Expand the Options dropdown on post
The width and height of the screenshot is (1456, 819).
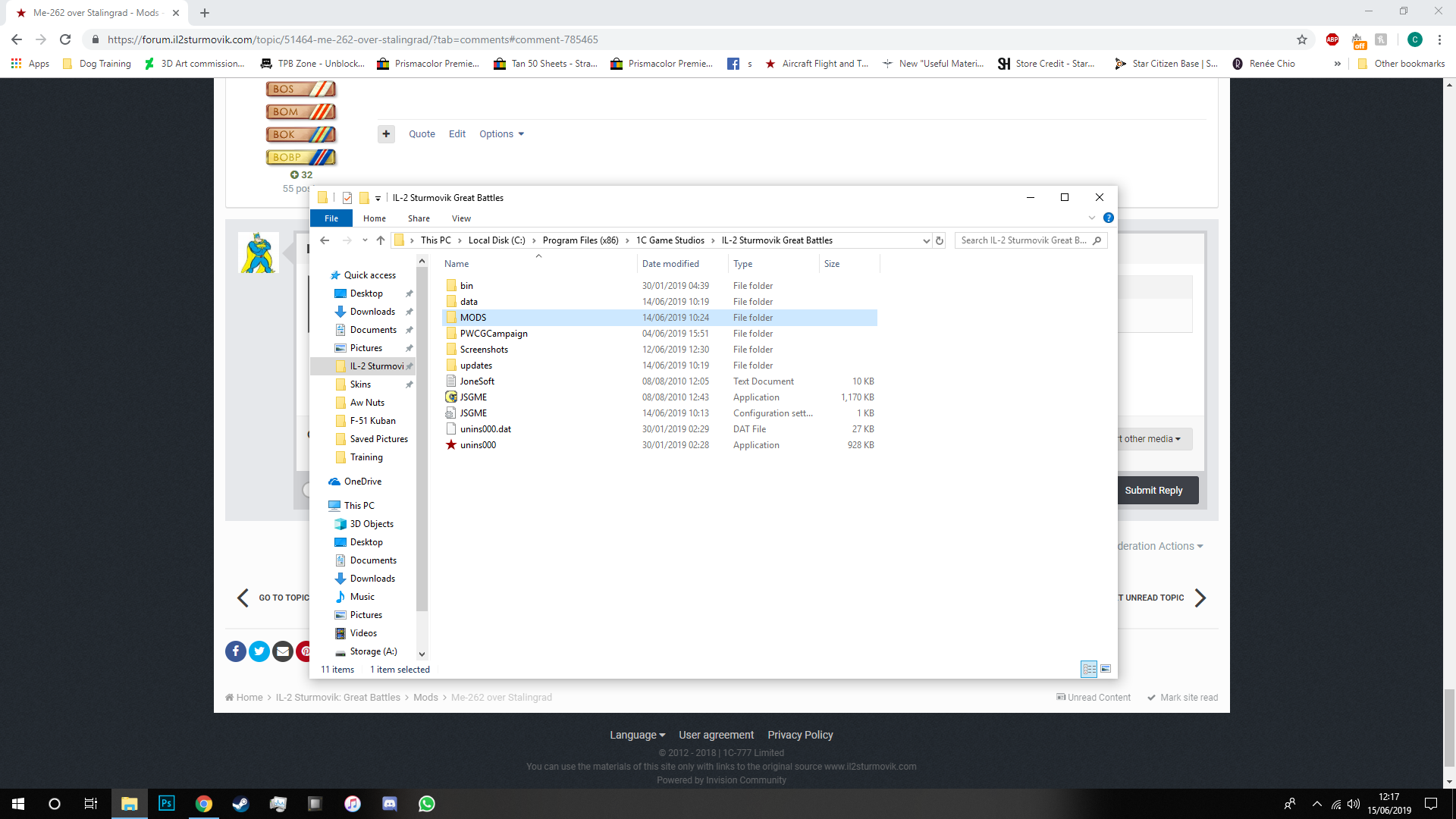pos(501,134)
